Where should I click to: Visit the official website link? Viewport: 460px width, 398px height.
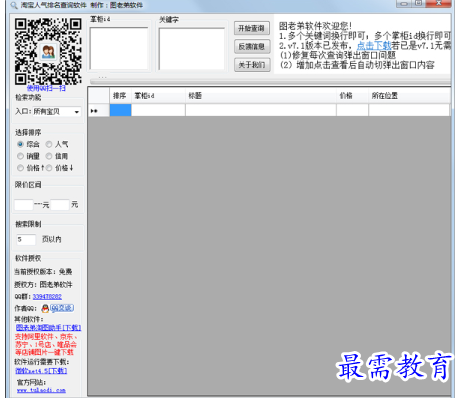coord(41,390)
